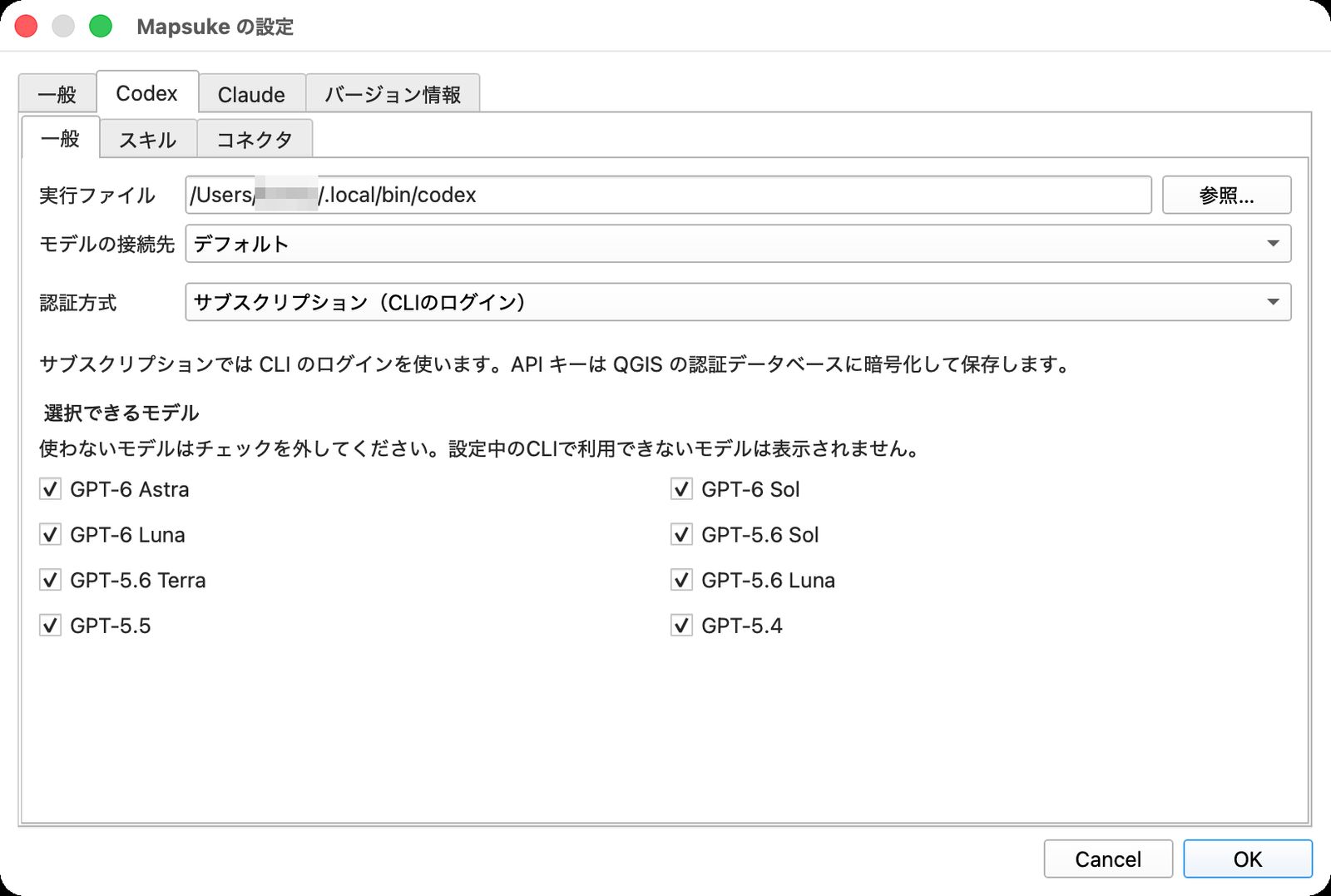Toggle the GPT-6 Luna checkbox
1331x896 pixels.
coord(50,534)
